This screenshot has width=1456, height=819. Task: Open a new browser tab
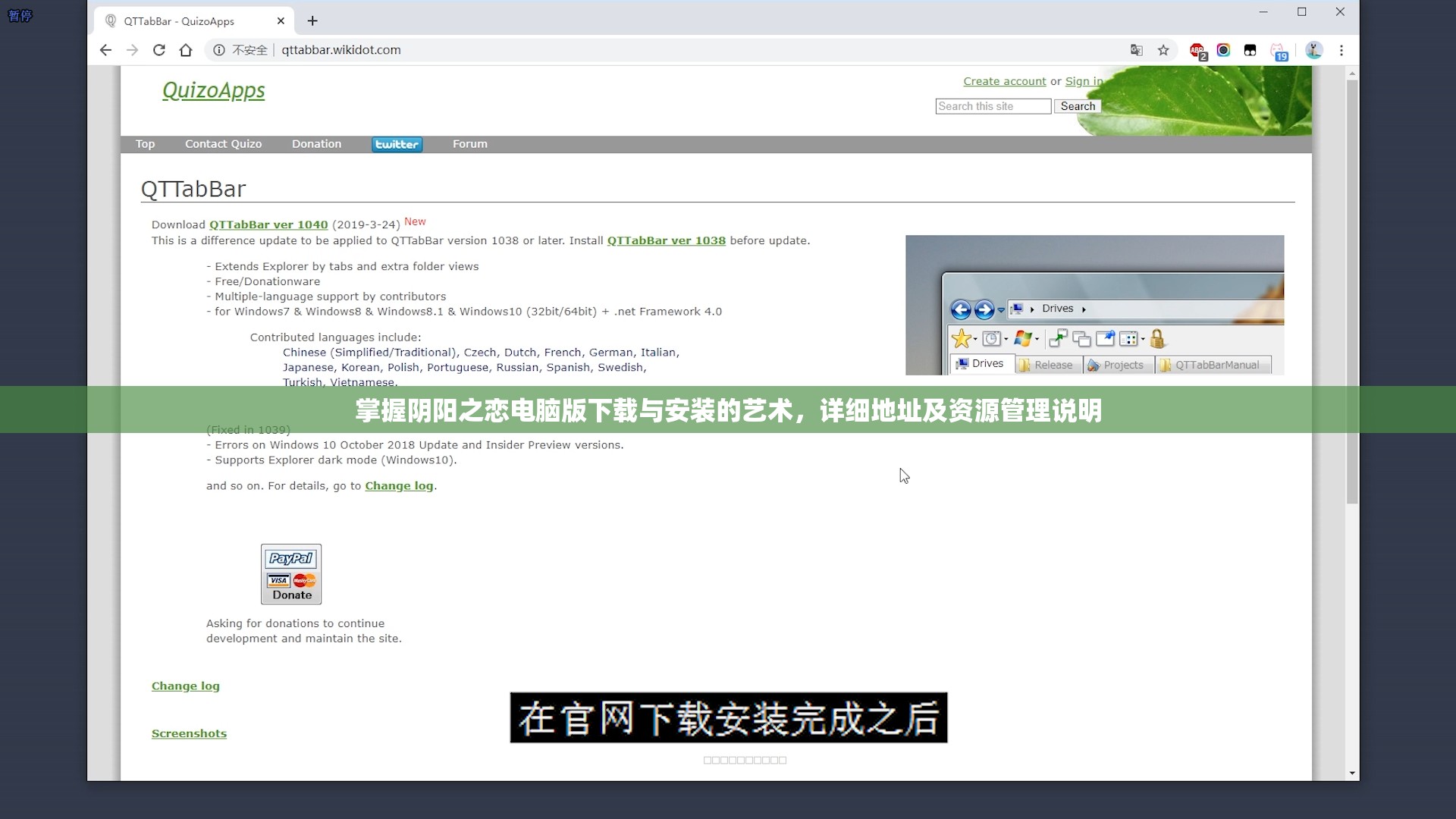(312, 21)
